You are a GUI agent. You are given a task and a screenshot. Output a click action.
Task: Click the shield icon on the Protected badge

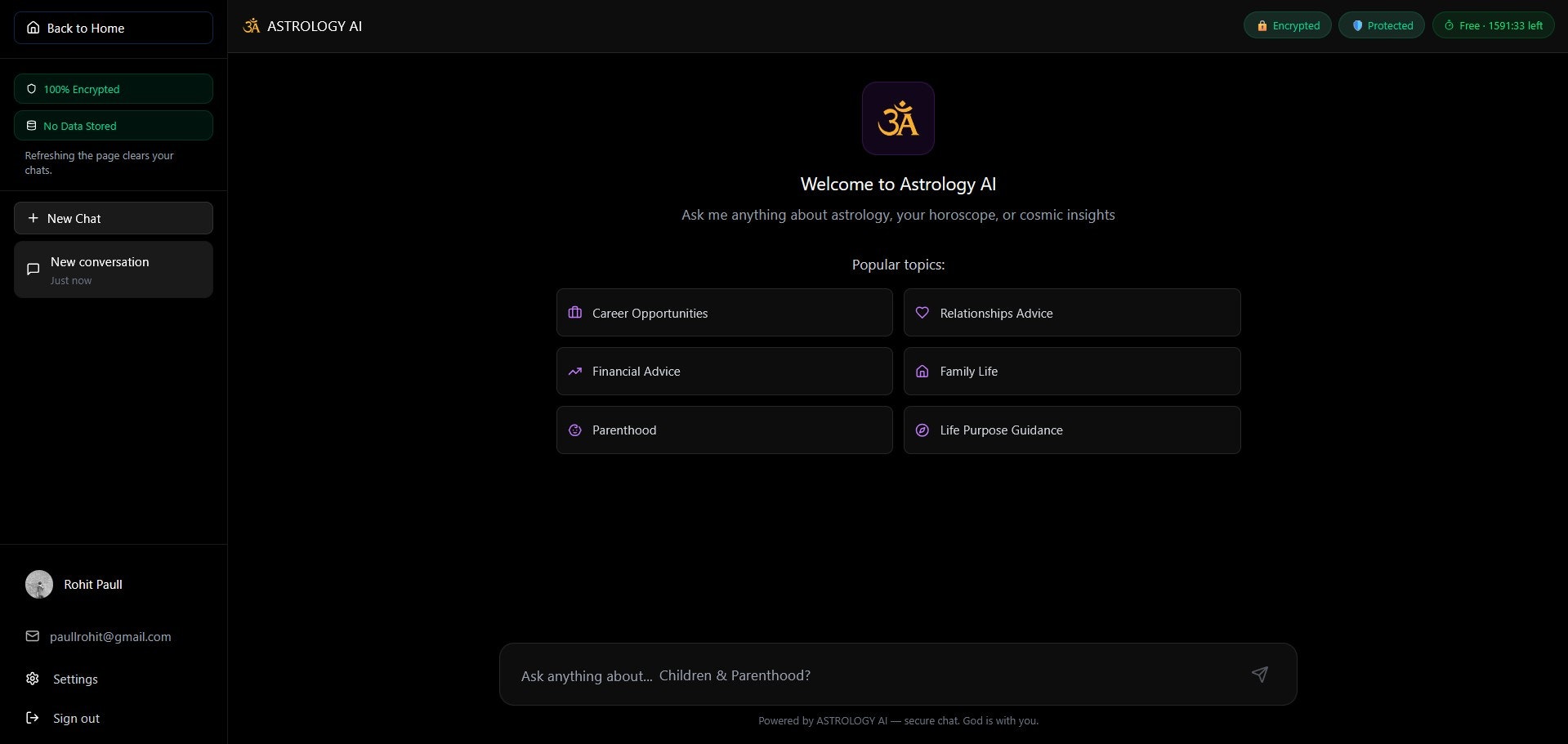click(1358, 25)
